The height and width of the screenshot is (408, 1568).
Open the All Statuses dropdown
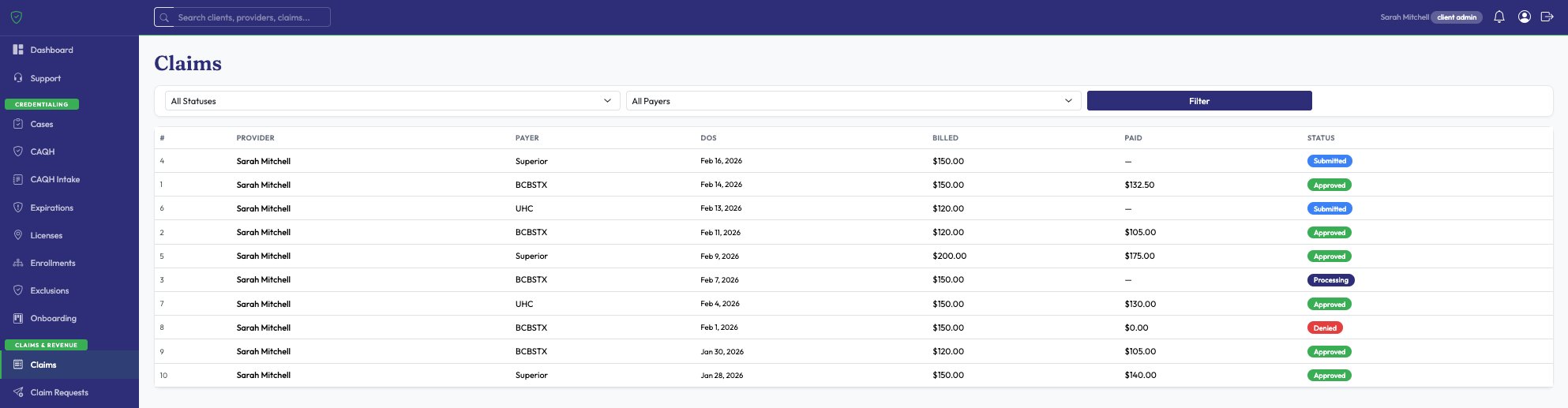tap(392, 101)
